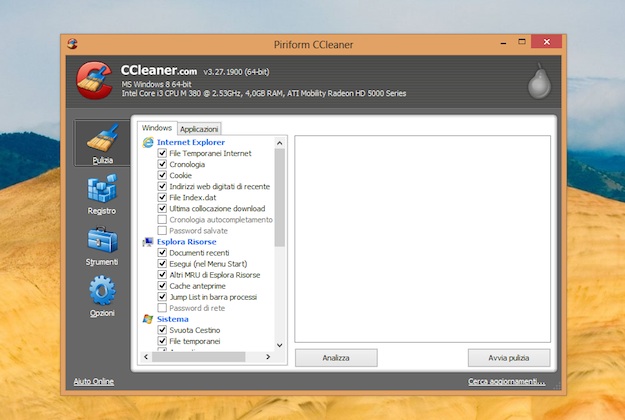Click the Internet Explorer category icon
The width and height of the screenshot is (625, 420).
(148, 143)
